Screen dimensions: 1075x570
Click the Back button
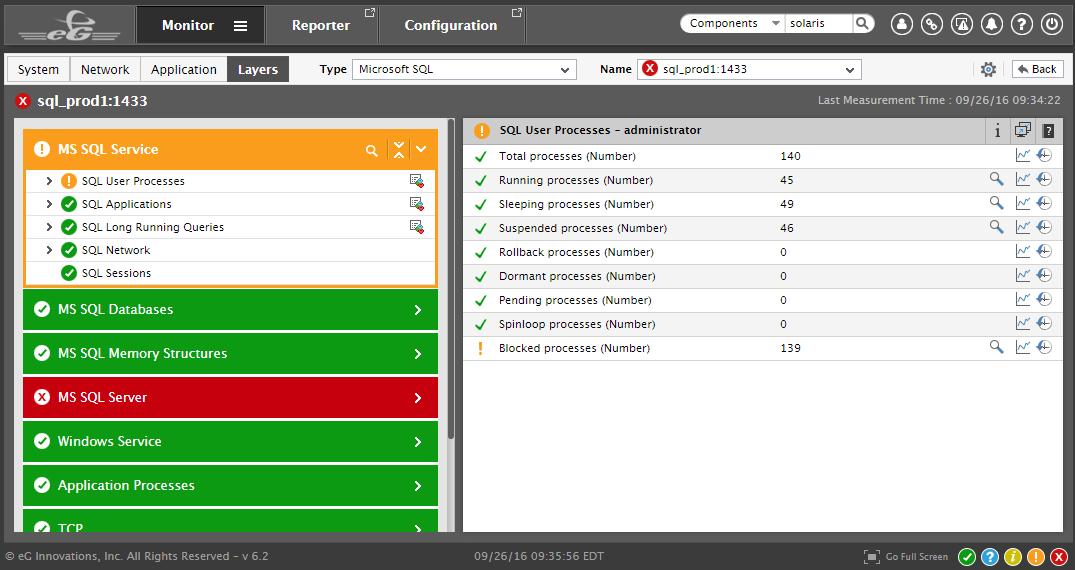point(1037,69)
